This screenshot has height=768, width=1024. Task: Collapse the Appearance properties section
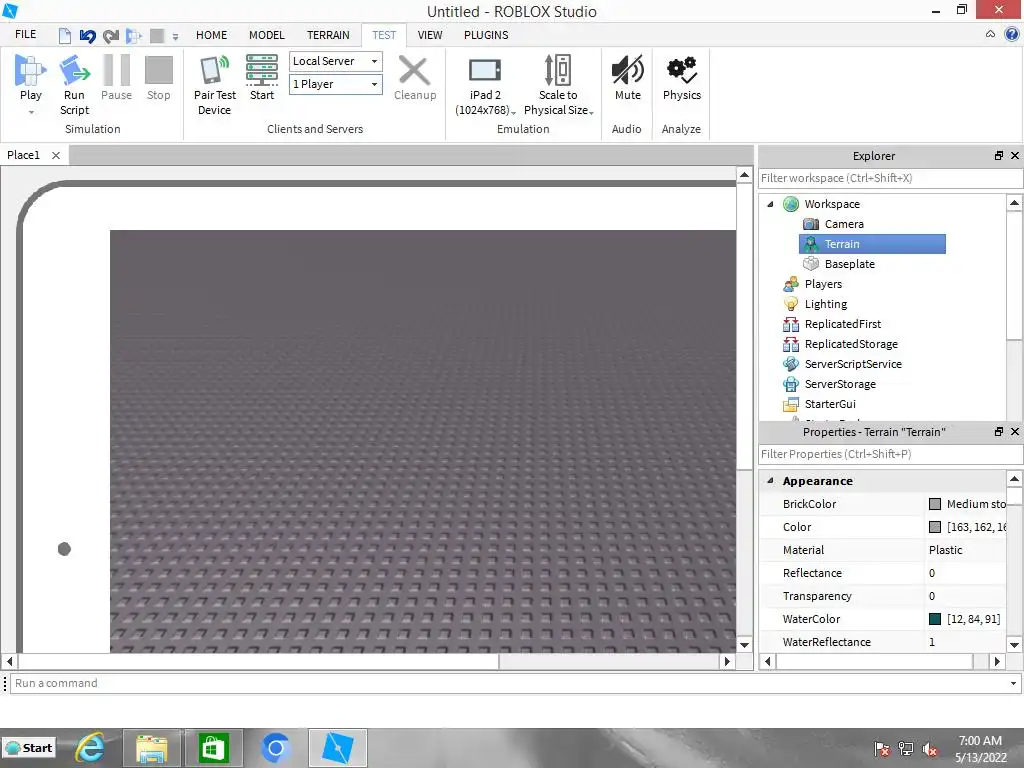click(771, 481)
